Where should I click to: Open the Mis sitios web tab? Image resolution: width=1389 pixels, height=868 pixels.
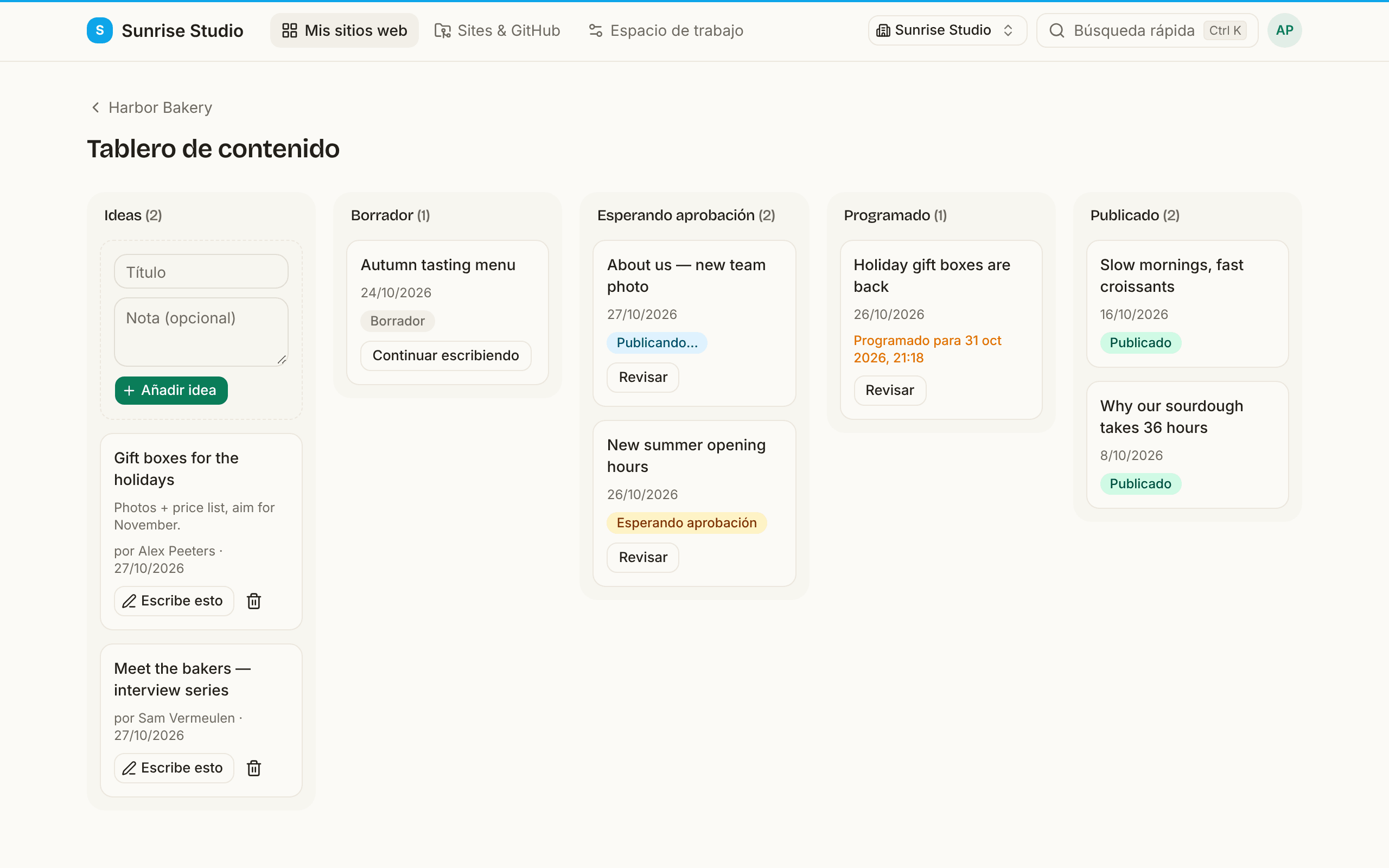point(345,30)
